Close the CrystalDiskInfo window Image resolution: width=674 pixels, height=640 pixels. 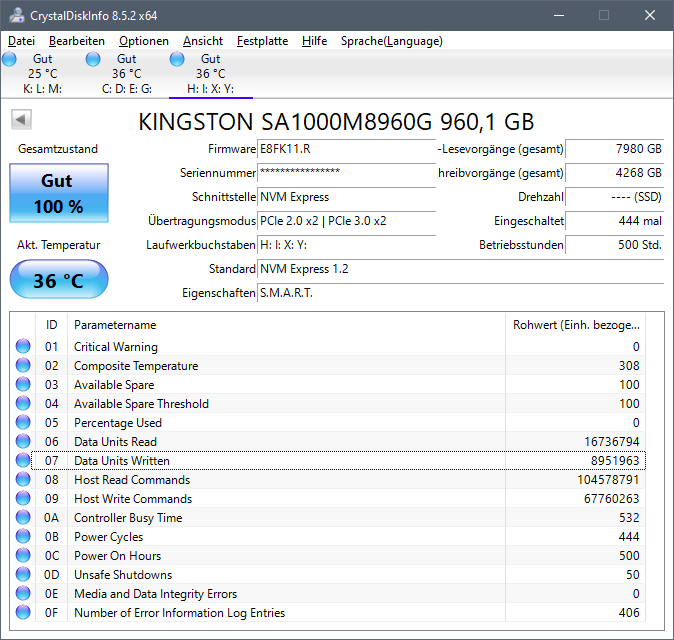coord(649,15)
